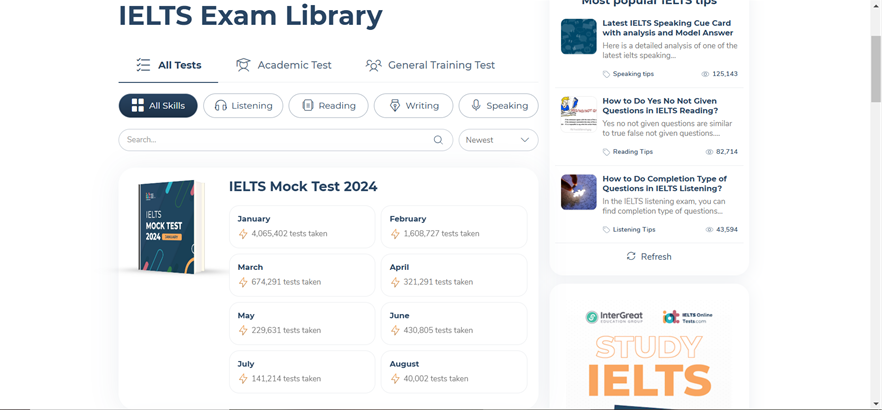Screen dimensions: 885x410
Task: Open the February mock test
Action: point(454,226)
